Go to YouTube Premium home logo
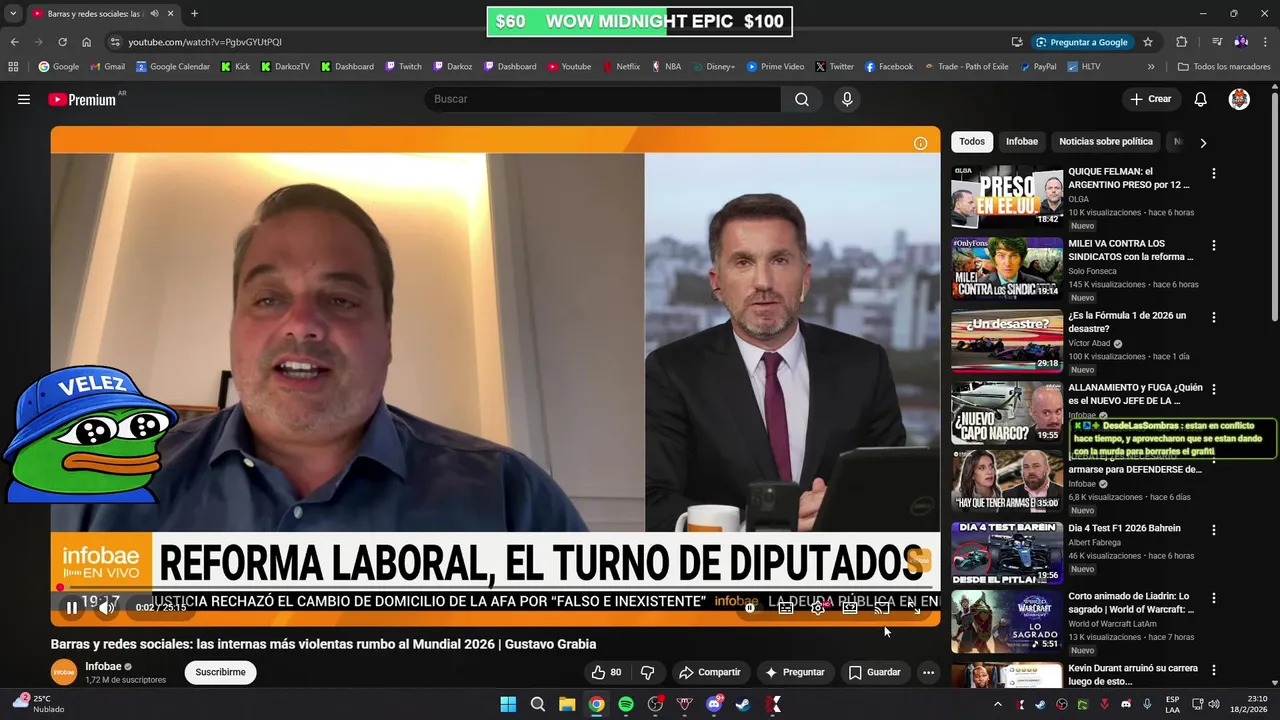Screen dimensions: 1280x720 click(x=84, y=99)
